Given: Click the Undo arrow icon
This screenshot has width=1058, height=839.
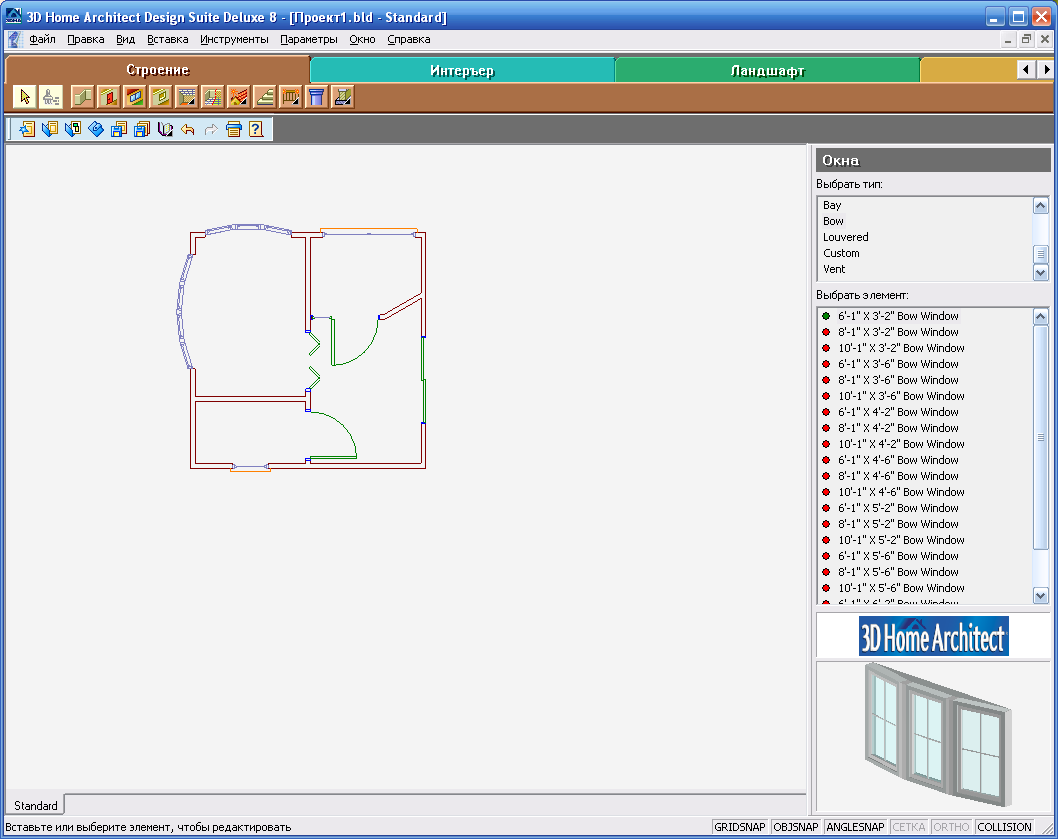Looking at the screenshot, I should pyautogui.click(x=188, y=129).
